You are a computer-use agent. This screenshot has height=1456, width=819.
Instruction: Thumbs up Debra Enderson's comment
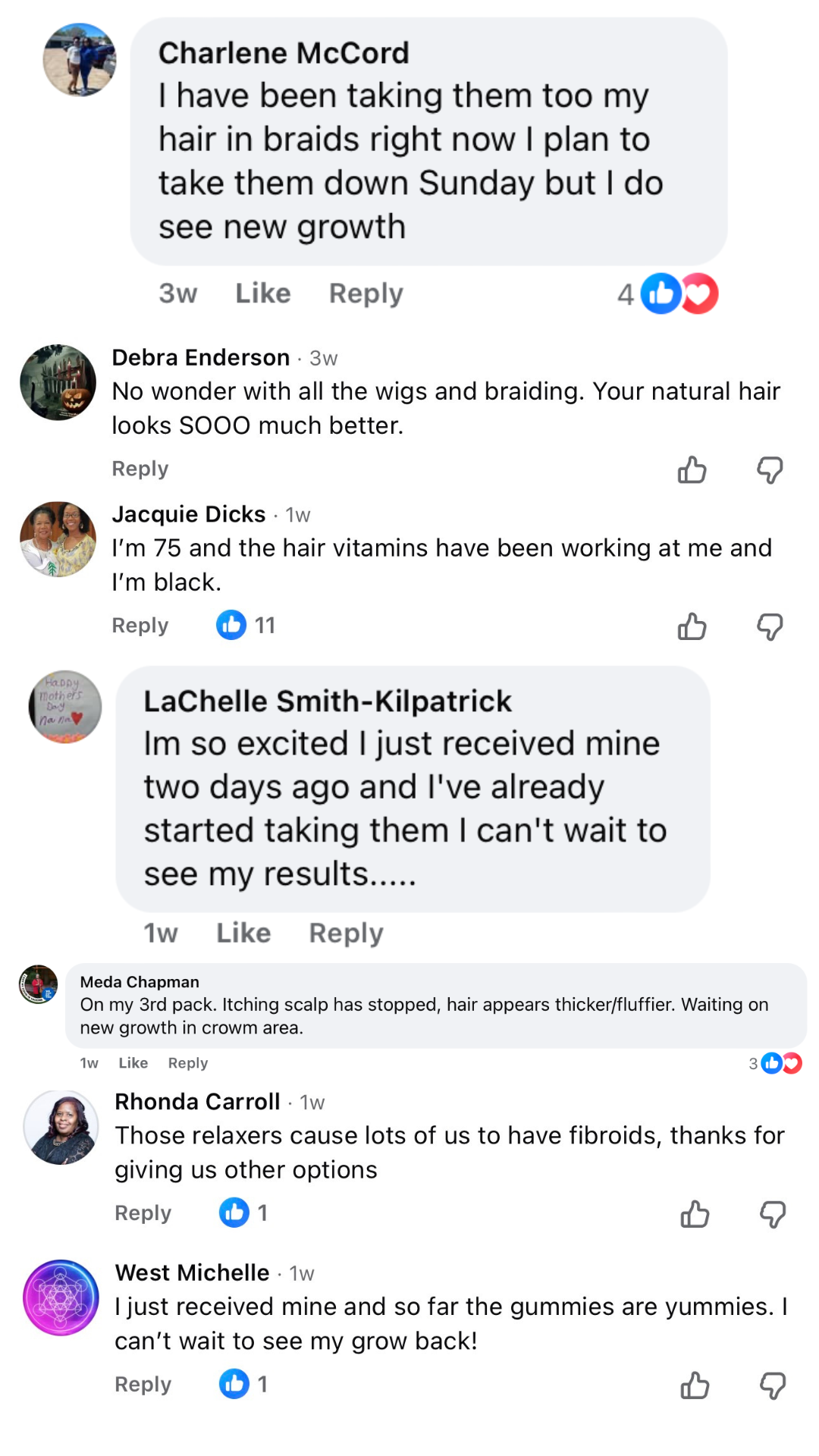point(692,470)
